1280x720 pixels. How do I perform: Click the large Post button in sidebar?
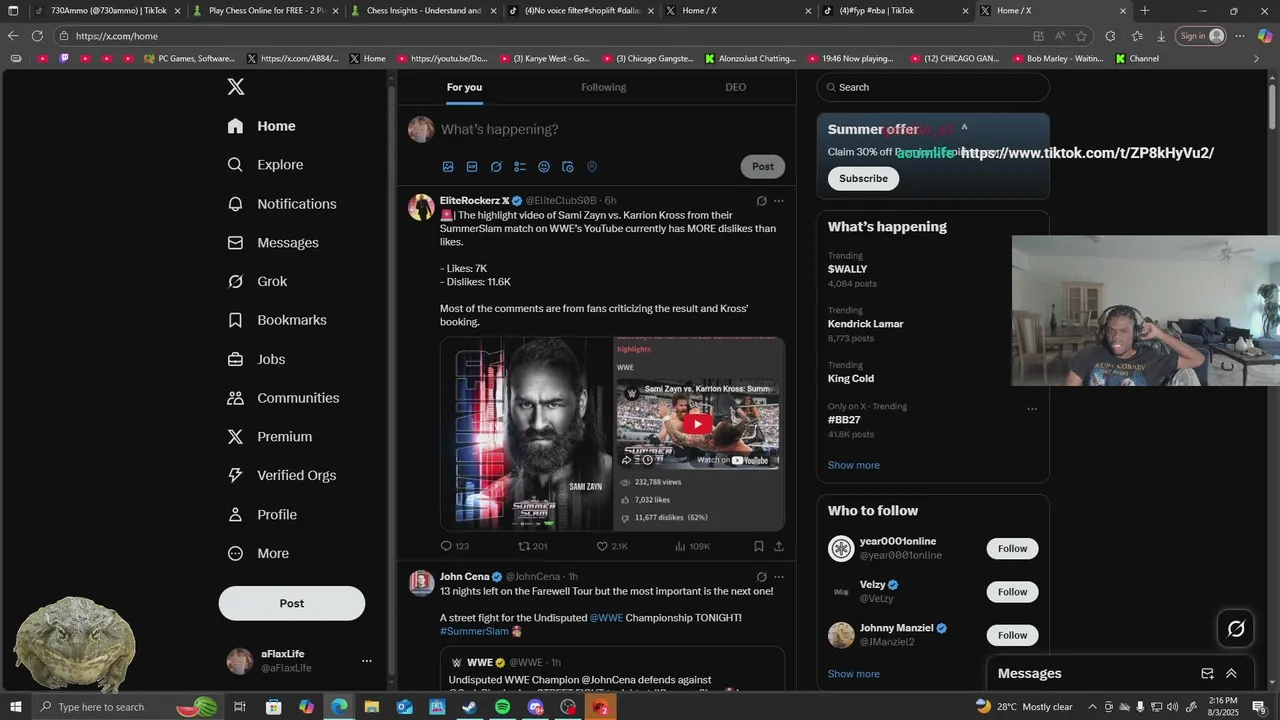point(292,604)
